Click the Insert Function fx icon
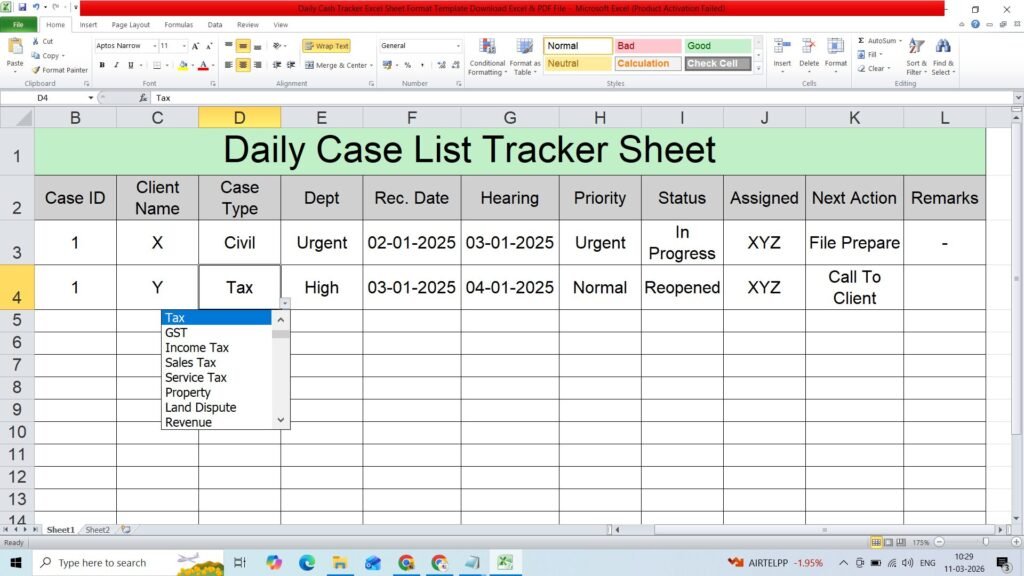The height and width of the screenshot is (576, 1024). click(x=143, y=98)
